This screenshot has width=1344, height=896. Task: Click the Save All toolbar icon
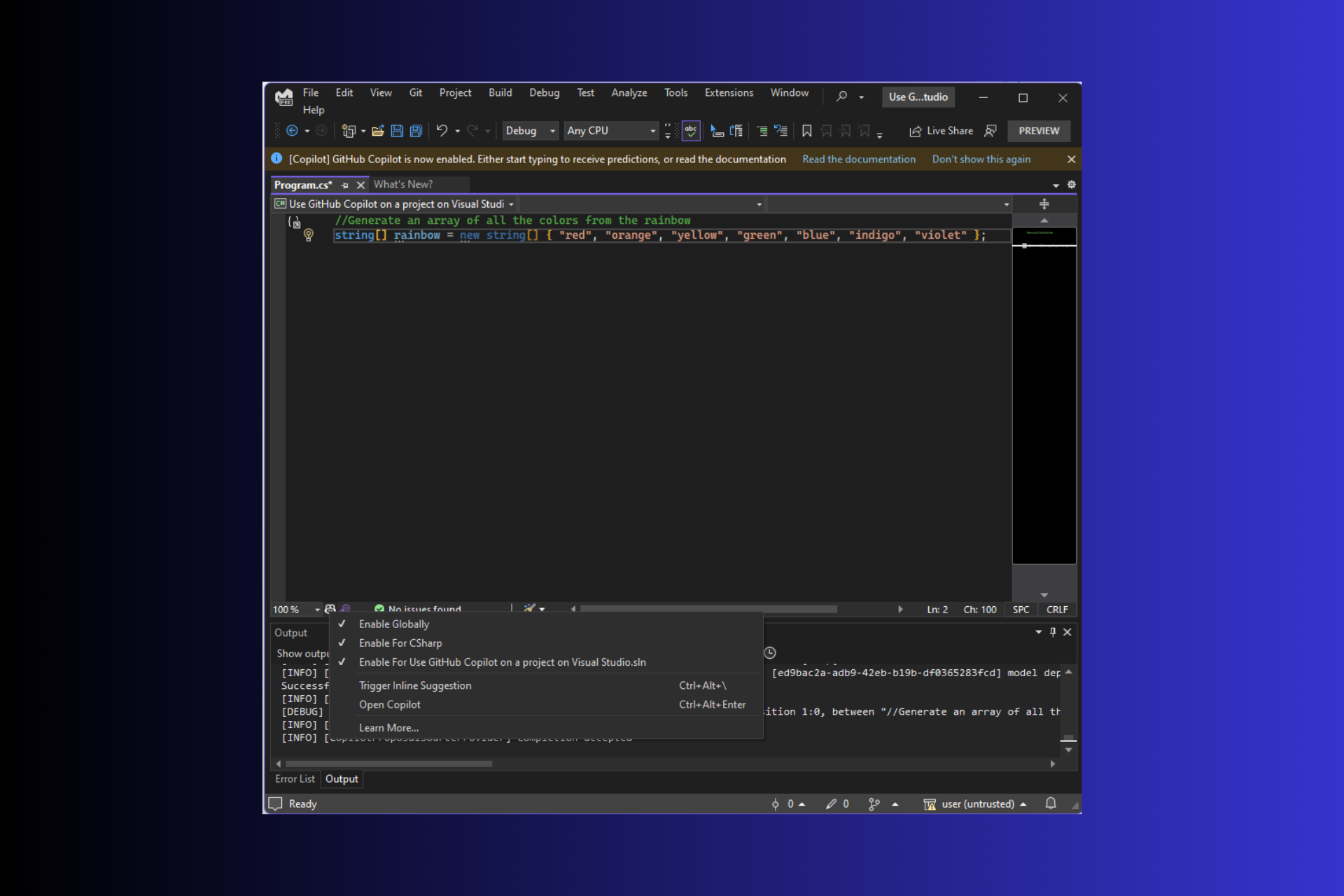[x=416, y=131]
